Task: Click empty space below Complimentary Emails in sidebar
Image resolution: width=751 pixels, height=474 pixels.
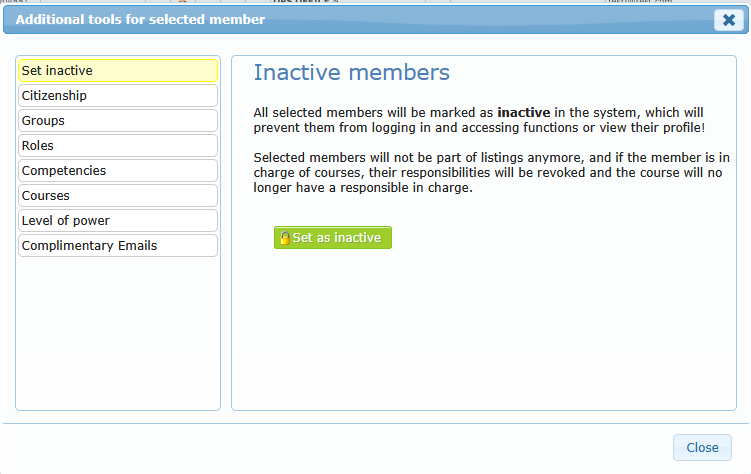Action: click(x=117, y=330)
